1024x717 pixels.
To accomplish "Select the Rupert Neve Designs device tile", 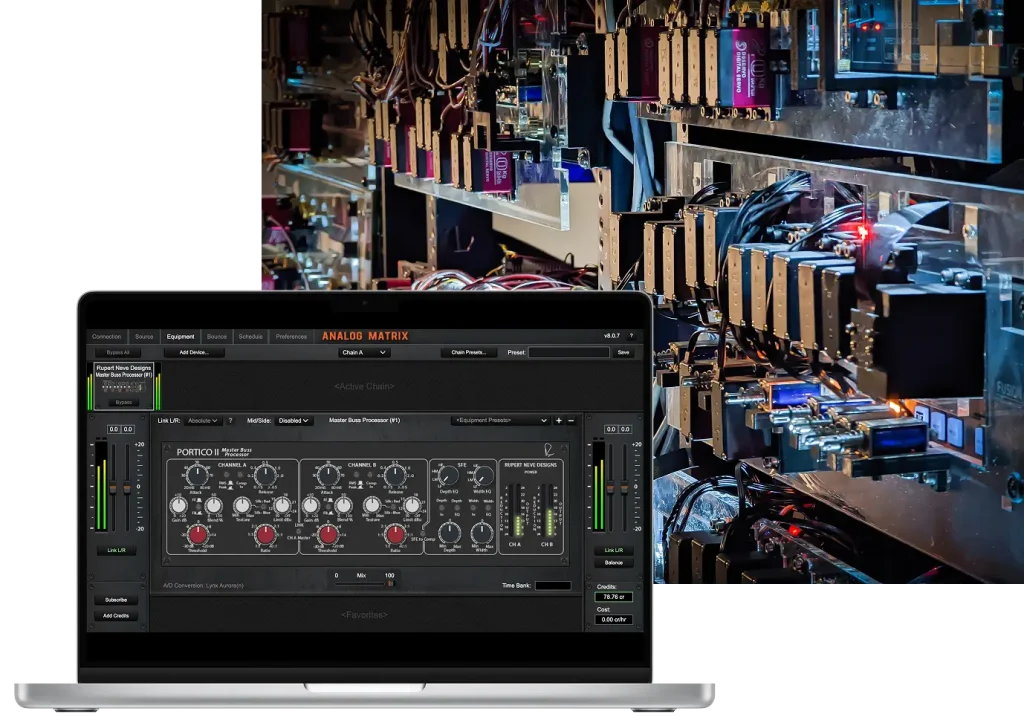I will point(123,385).
